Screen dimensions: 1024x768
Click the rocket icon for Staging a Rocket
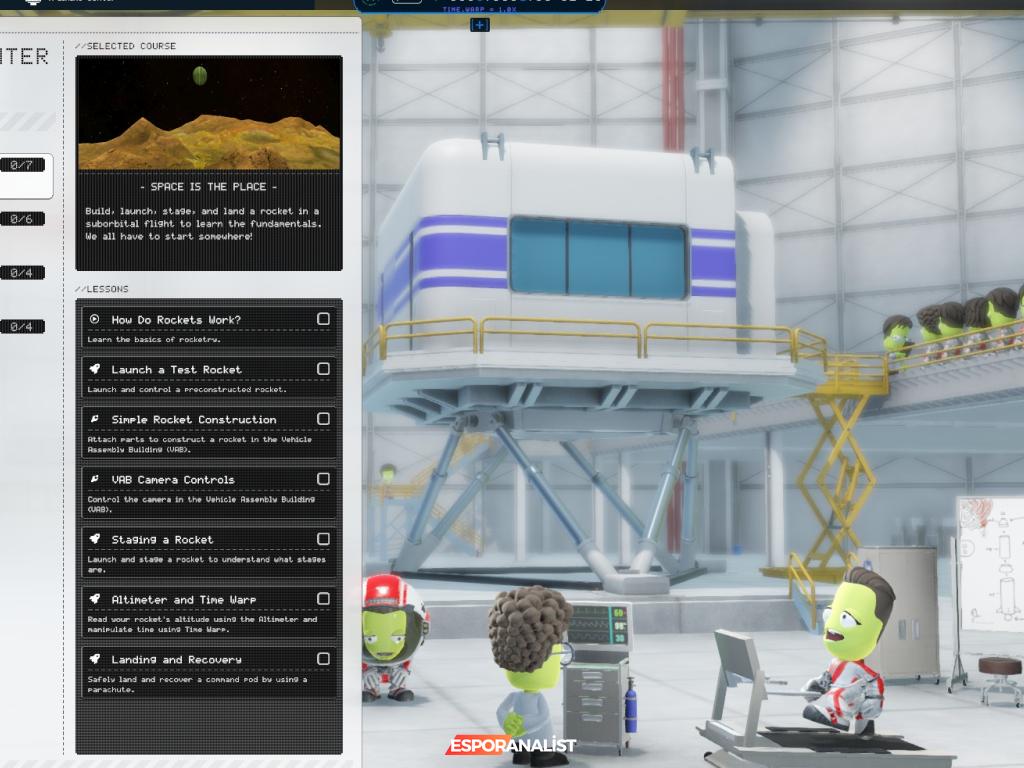[x=95, y=540]
